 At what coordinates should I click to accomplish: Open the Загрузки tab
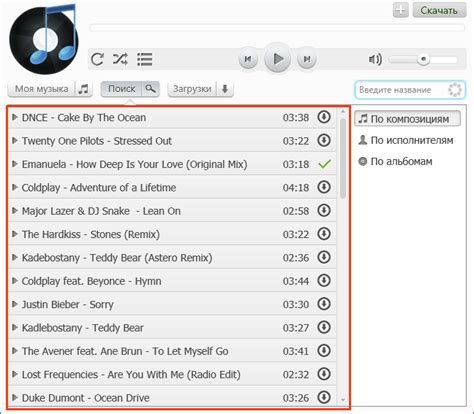(x=192, y=89)
